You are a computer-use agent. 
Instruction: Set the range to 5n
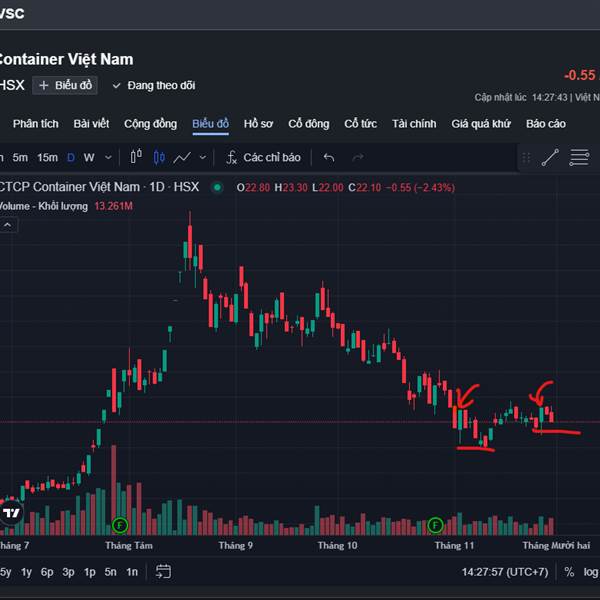(x=110, y=572)
